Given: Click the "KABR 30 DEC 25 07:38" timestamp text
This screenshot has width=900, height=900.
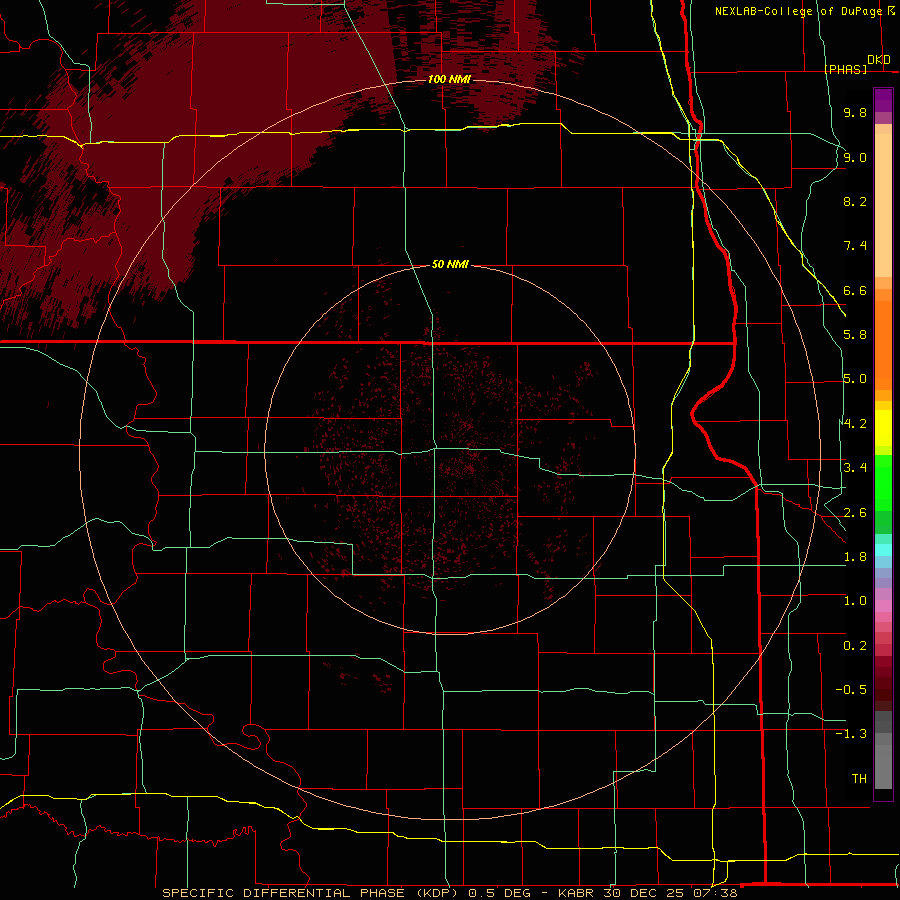Looking at the screenshot, I should [x=647, y=893].
